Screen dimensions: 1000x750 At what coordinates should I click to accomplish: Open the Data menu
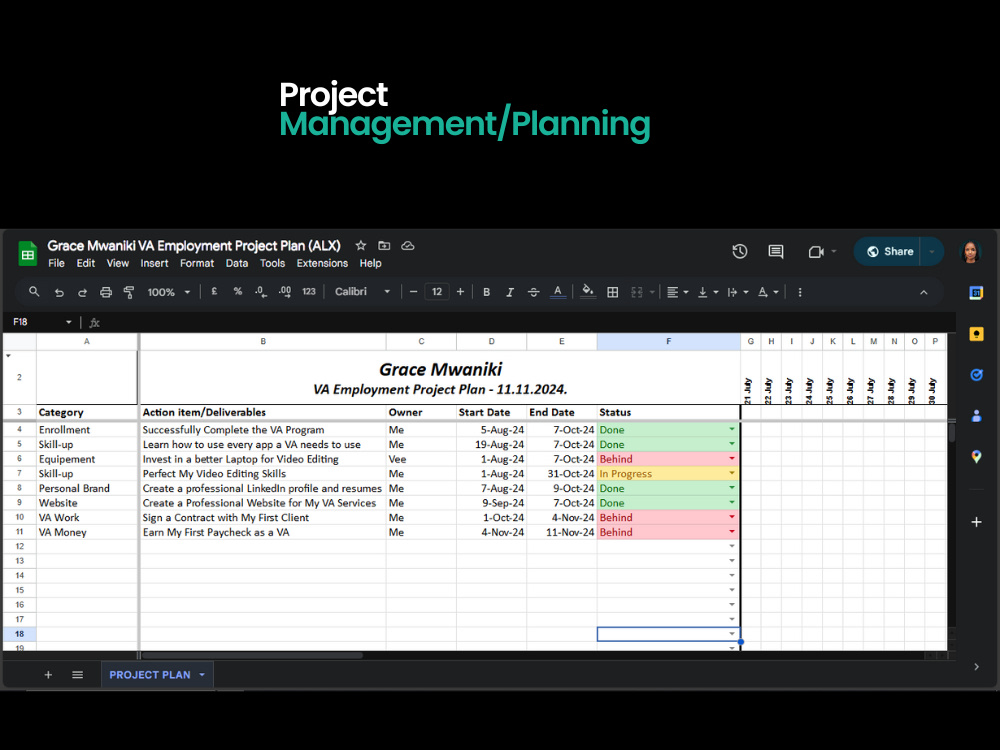coord(237,263)
